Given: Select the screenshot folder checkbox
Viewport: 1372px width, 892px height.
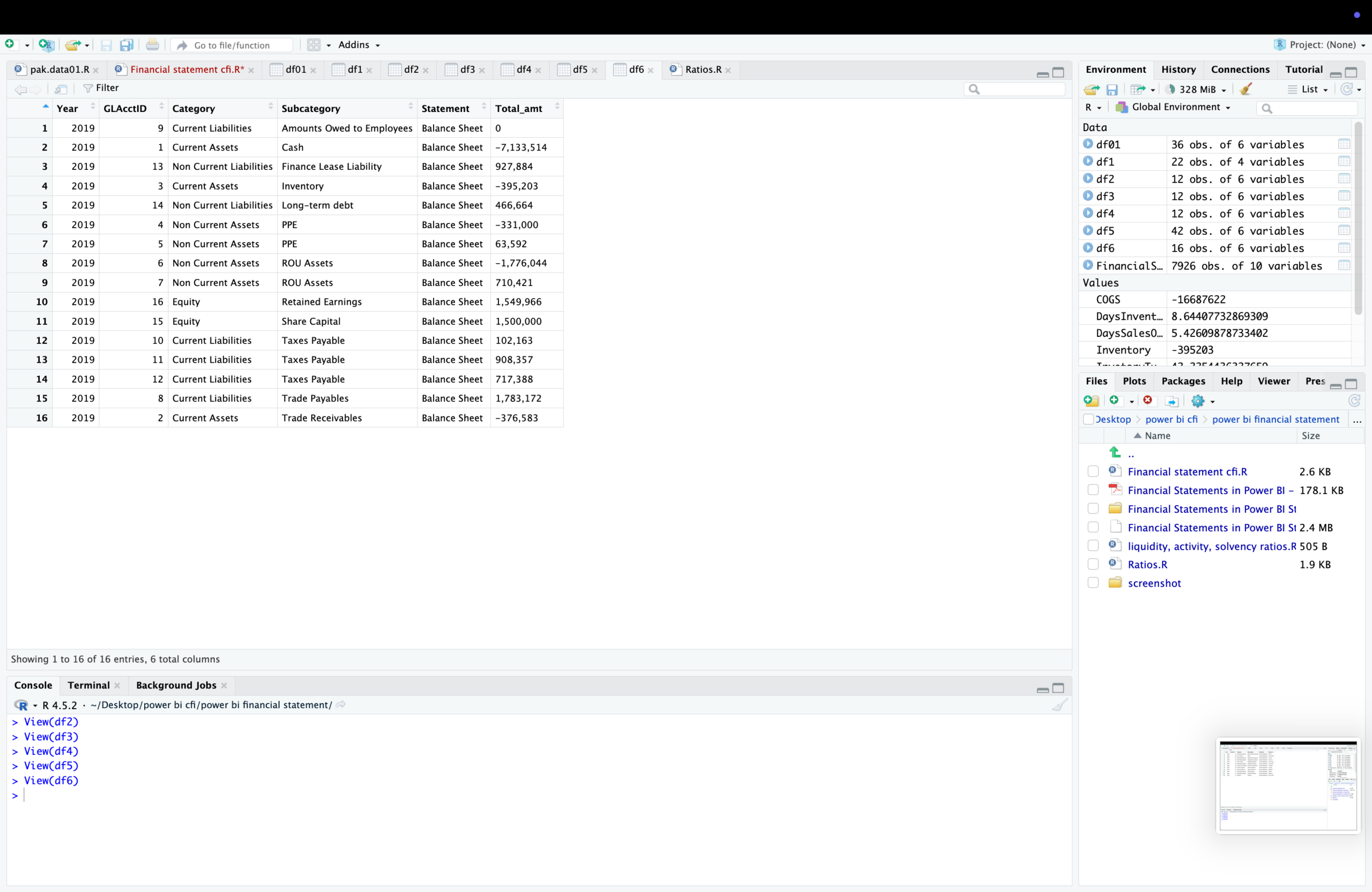Looking at the screenshot, I should coord(1093,582).
